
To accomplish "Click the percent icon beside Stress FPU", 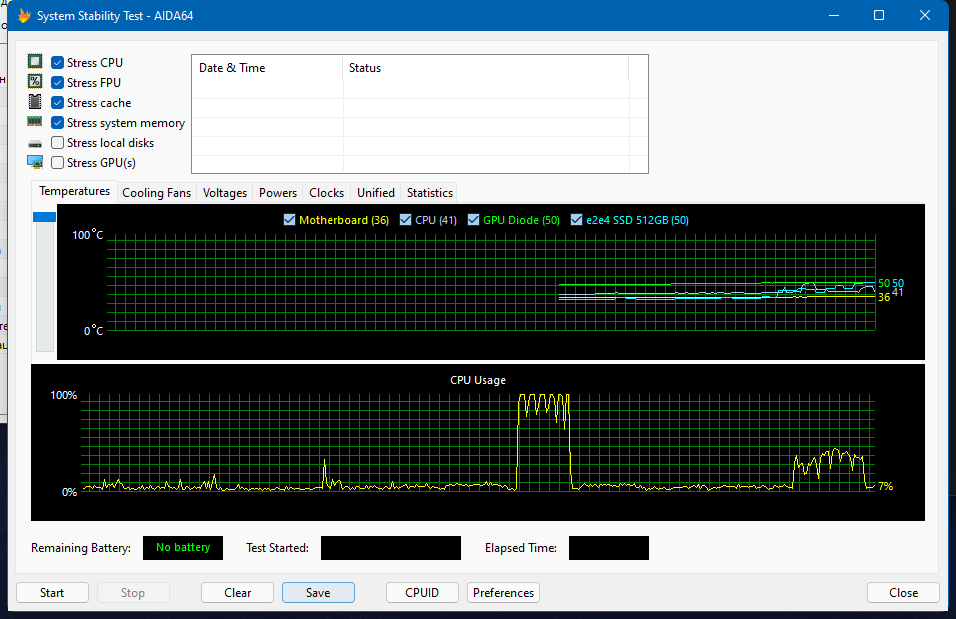I will pos(35,81).
